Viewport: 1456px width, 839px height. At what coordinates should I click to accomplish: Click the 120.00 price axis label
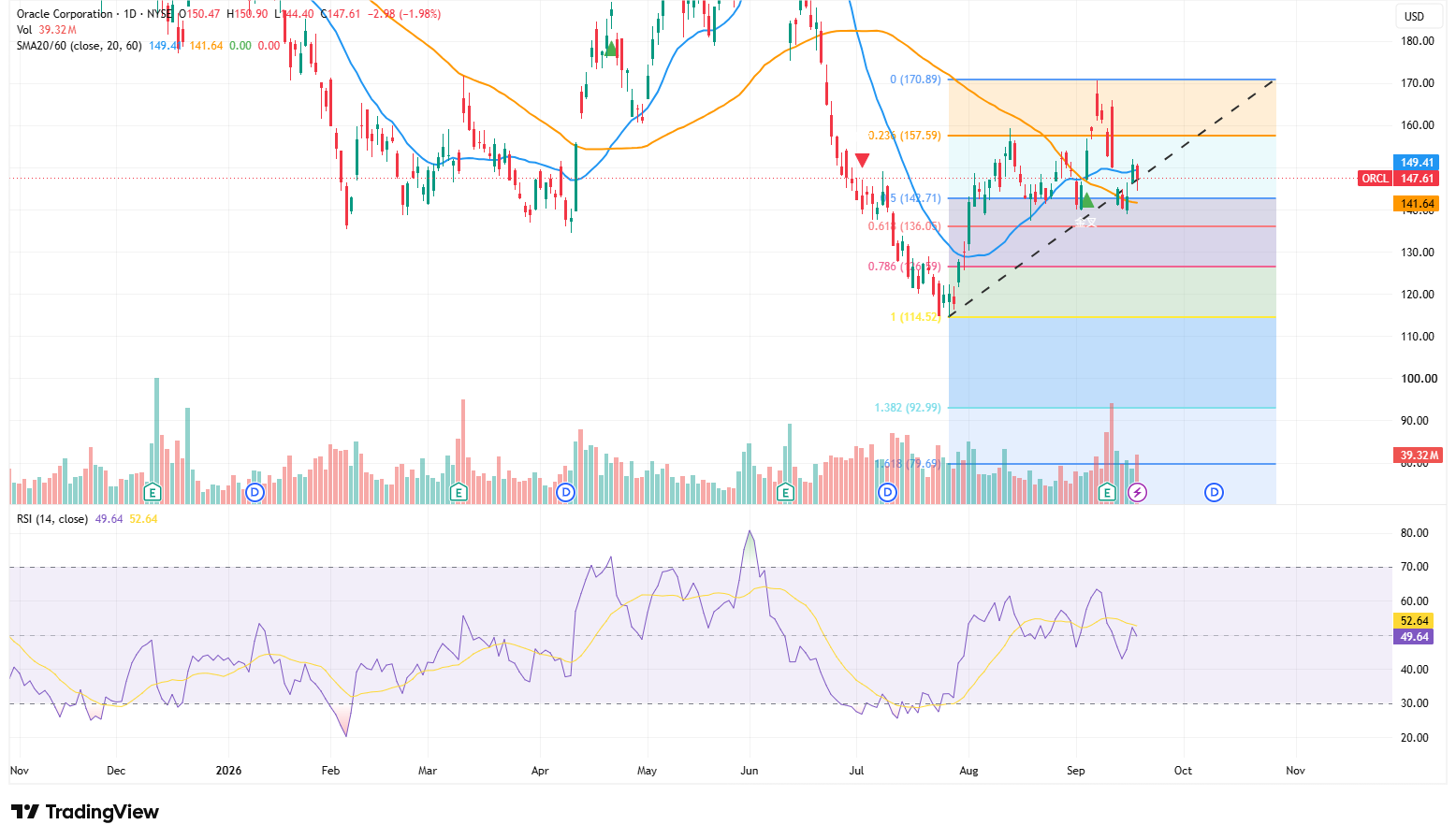[1418, 295]
